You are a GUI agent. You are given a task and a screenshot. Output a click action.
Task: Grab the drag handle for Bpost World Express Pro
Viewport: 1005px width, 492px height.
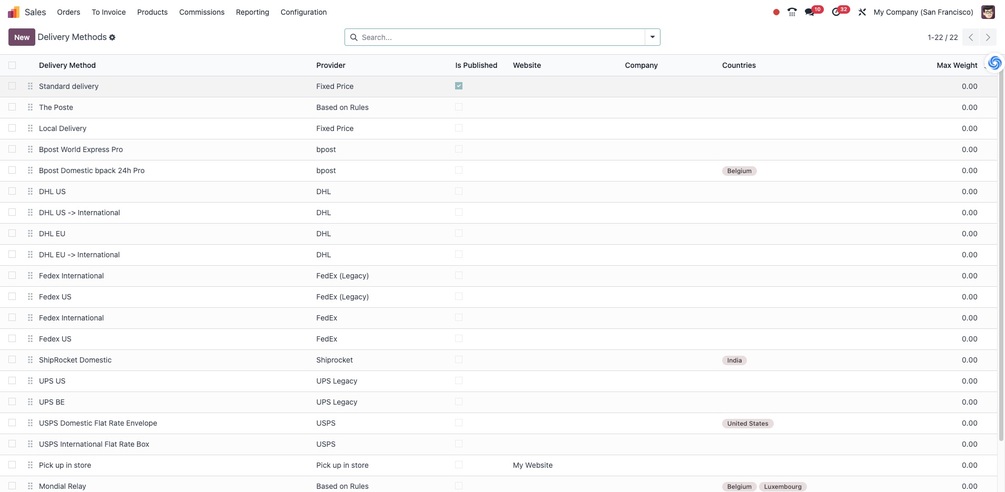30,149
